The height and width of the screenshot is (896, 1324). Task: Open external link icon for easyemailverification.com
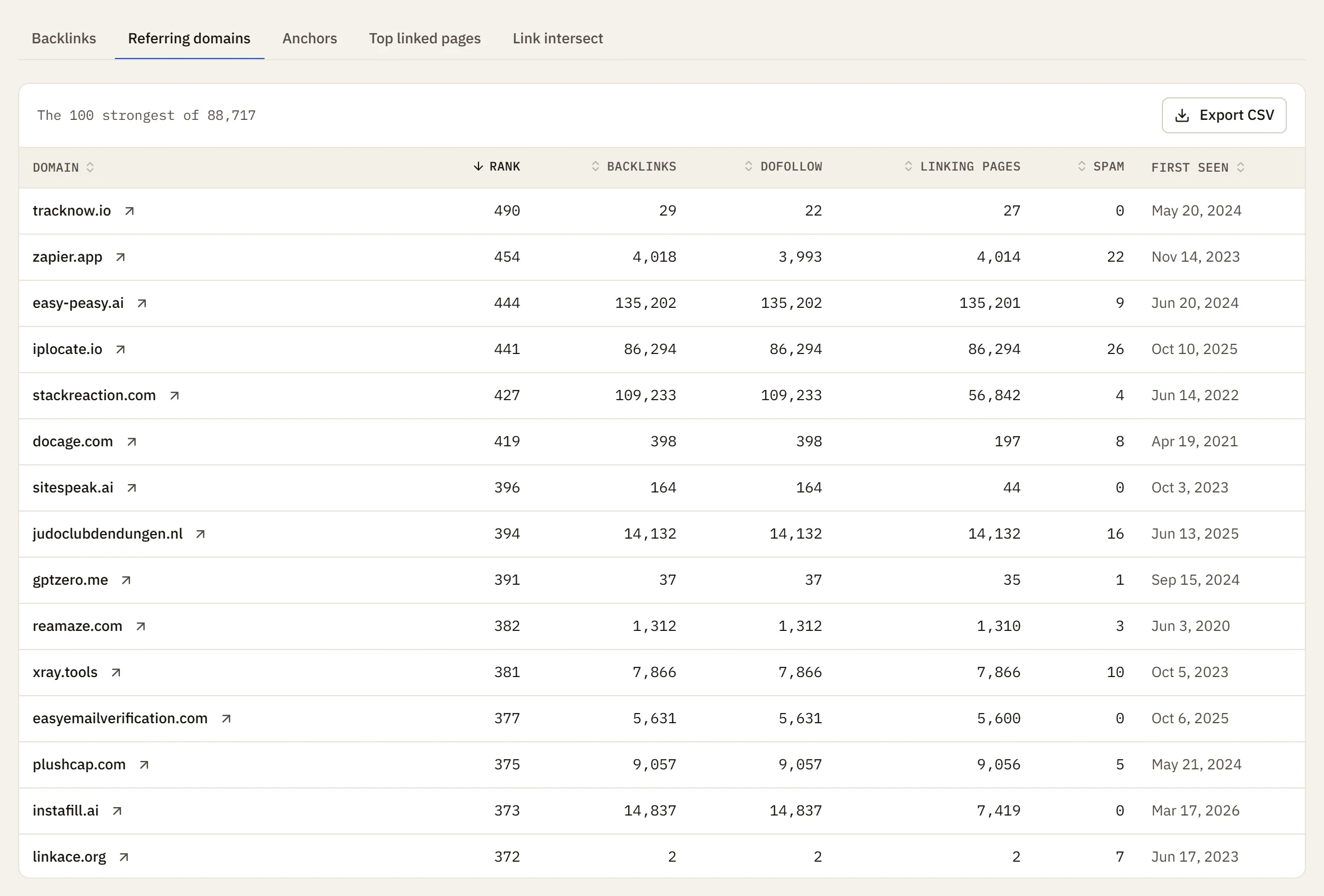(x=226, y=718)
